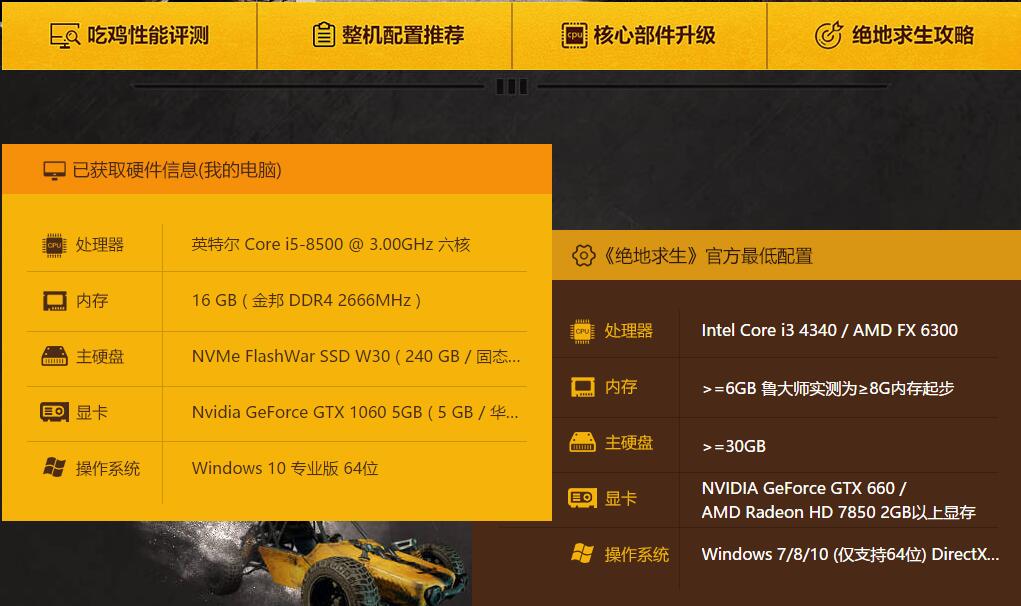Screen dimensions: 1021x606
Task: Click the memory icon in my computer's 内存 row
Action: pos(55,301)
